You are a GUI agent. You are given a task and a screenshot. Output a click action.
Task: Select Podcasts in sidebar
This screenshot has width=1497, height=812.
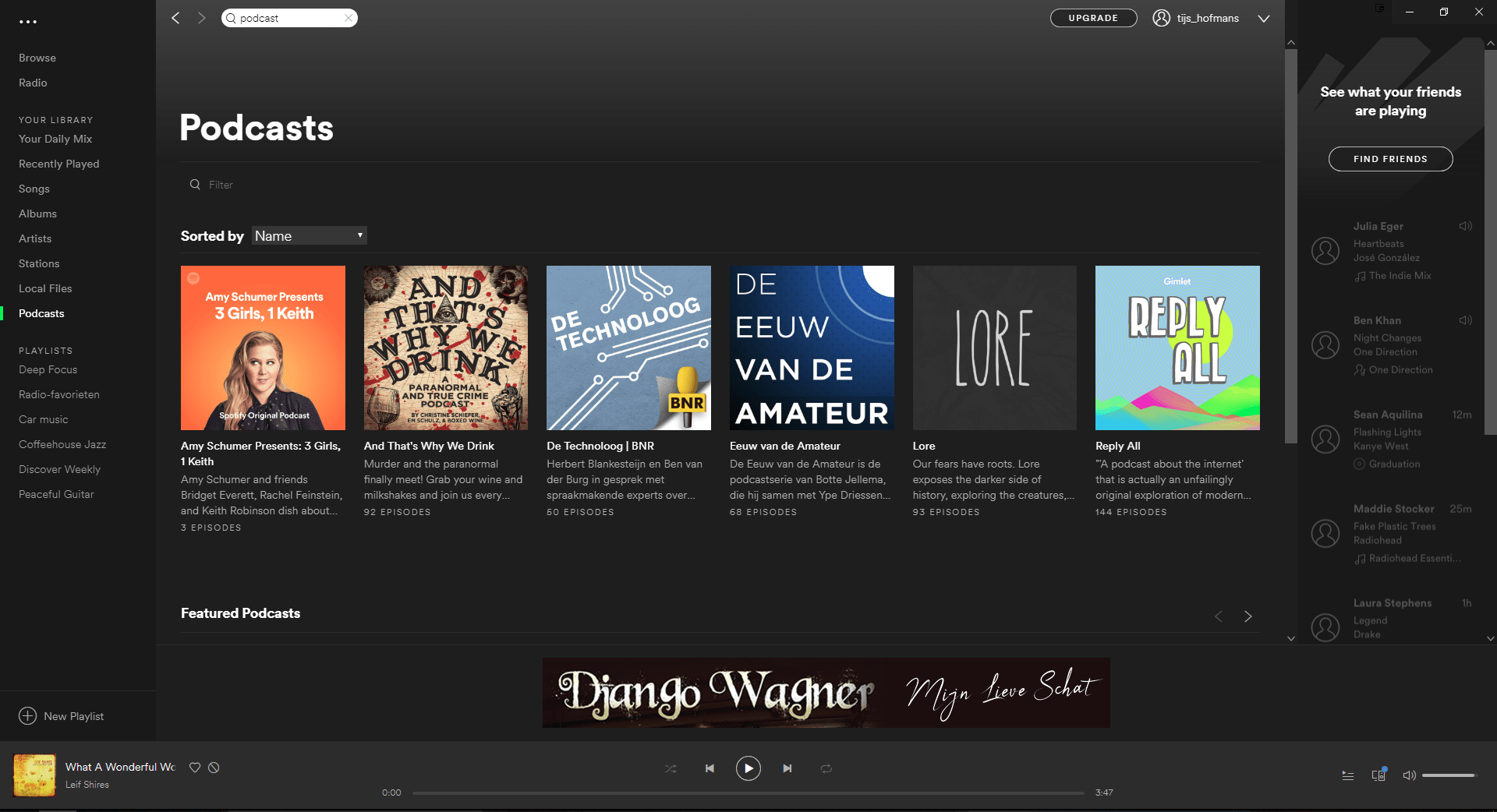click(41, 313)
